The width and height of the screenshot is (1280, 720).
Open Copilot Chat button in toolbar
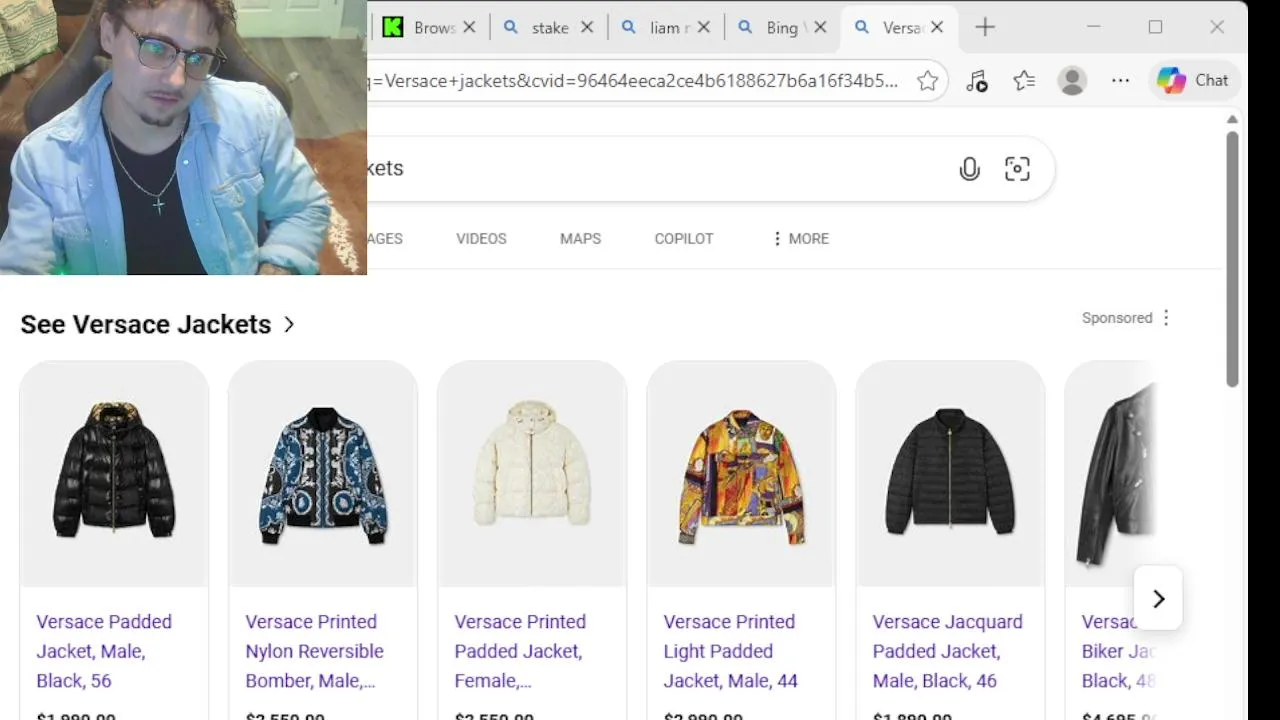point(1194,81)
